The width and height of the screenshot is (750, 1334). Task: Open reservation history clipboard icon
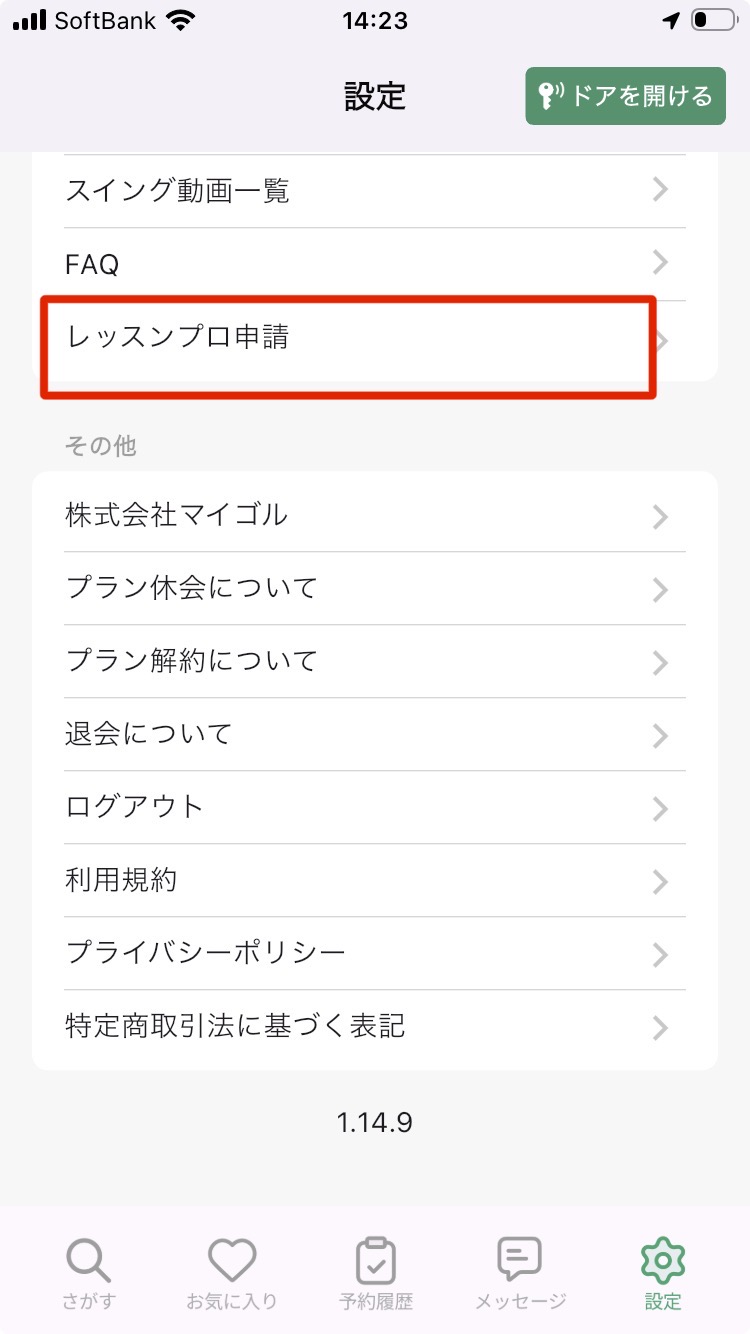(x=376, y=1260)
